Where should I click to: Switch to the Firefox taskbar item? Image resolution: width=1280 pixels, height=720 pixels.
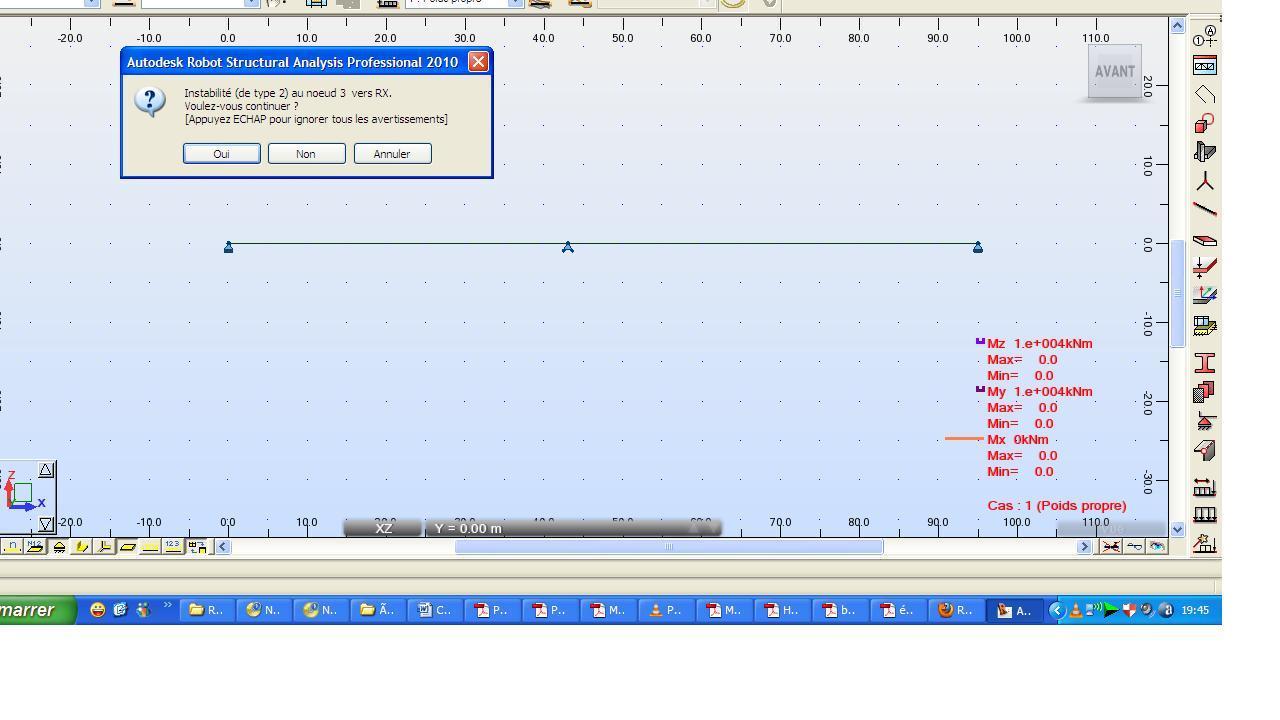[x=955, y=610]
